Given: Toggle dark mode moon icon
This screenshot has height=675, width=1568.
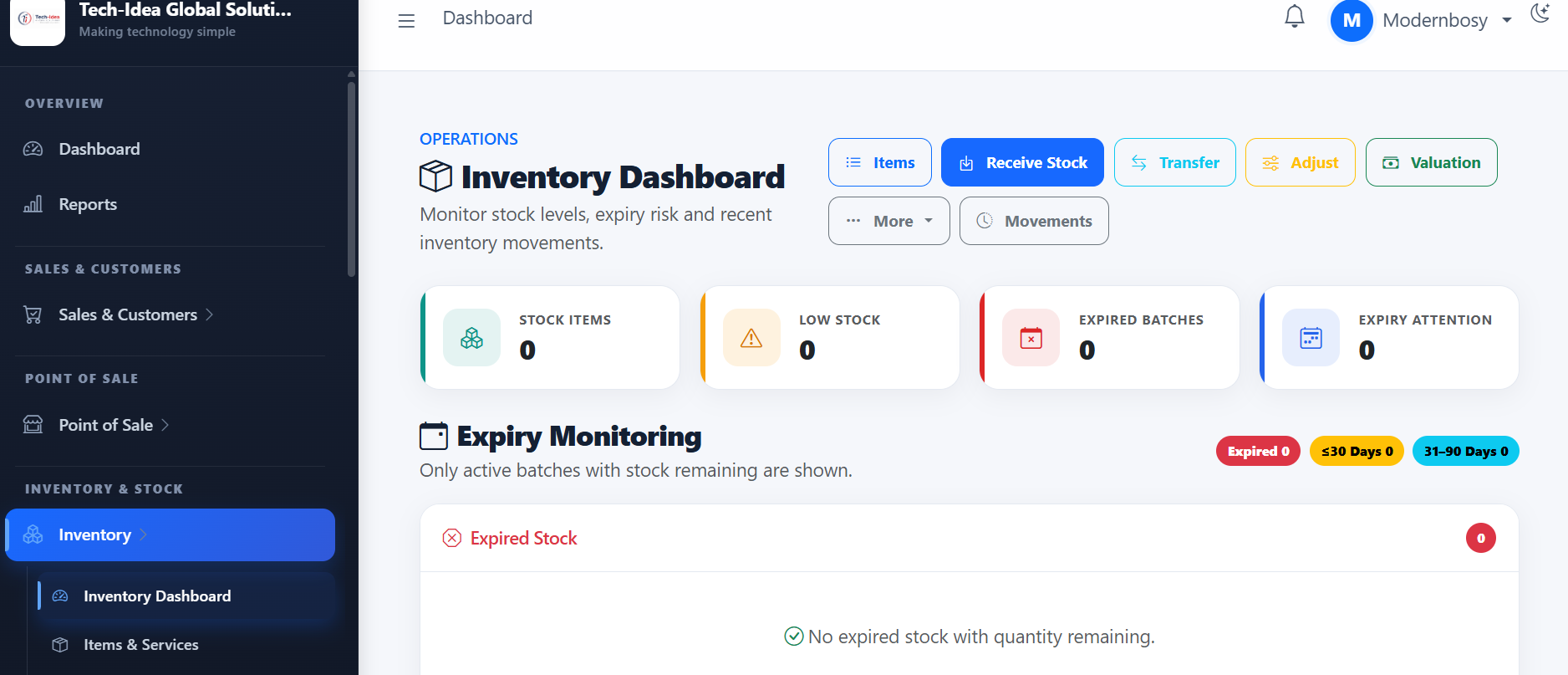Looking at the screenshot, I should pyautogui.click(x=1540, y=13).
